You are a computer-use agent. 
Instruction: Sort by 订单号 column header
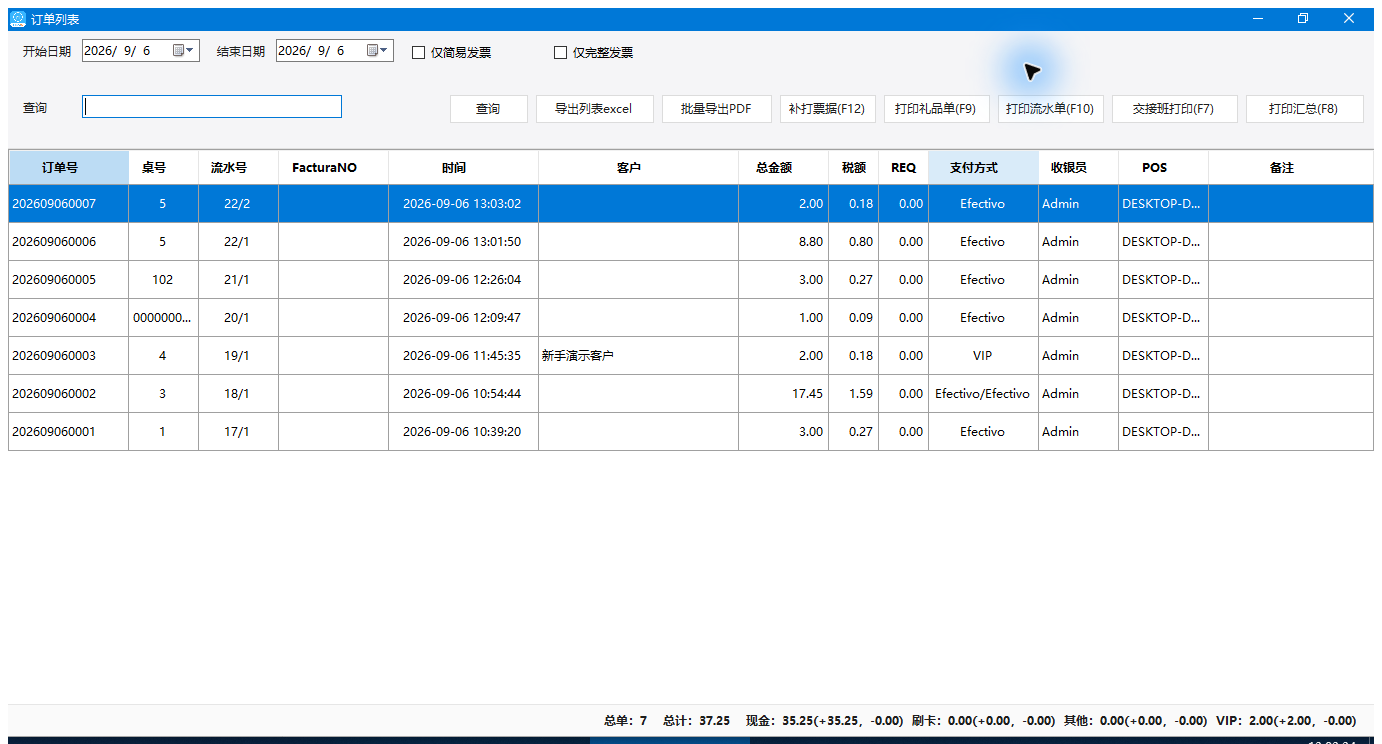[69, 168]
